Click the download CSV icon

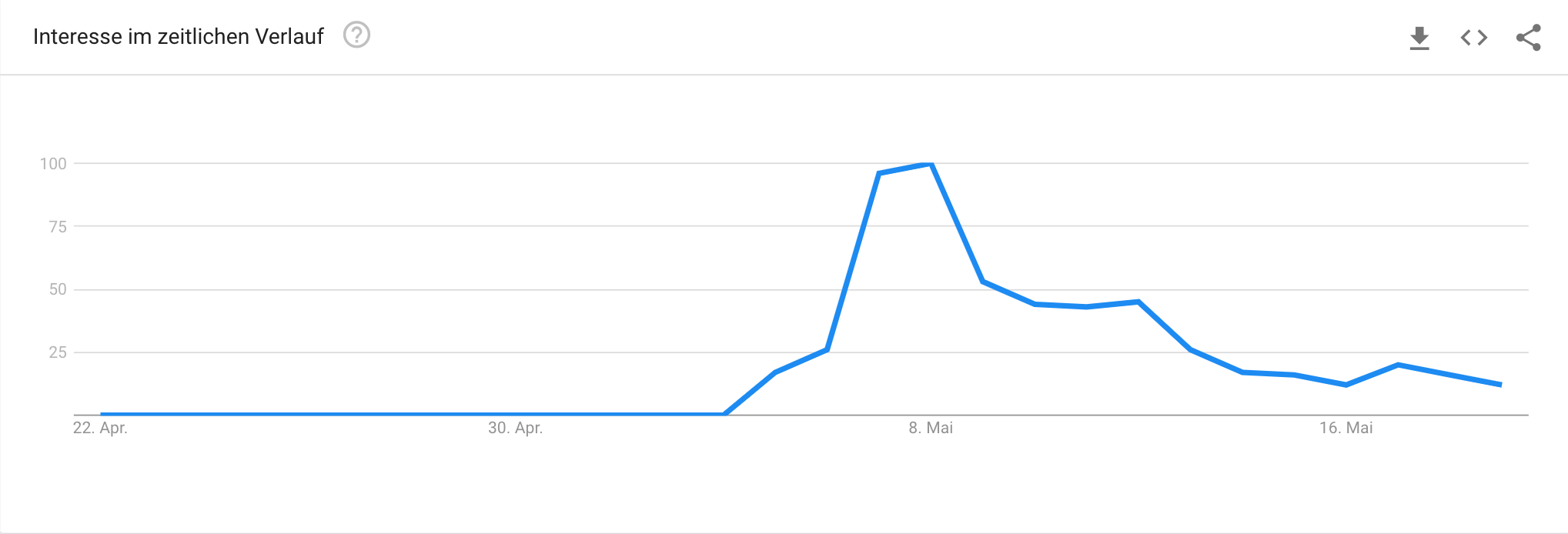click(x=1419, y=38)
